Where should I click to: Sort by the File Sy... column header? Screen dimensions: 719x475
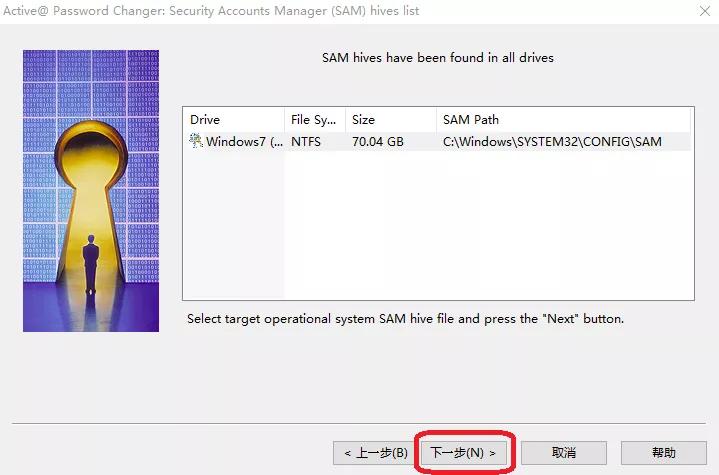pos(314,120)
